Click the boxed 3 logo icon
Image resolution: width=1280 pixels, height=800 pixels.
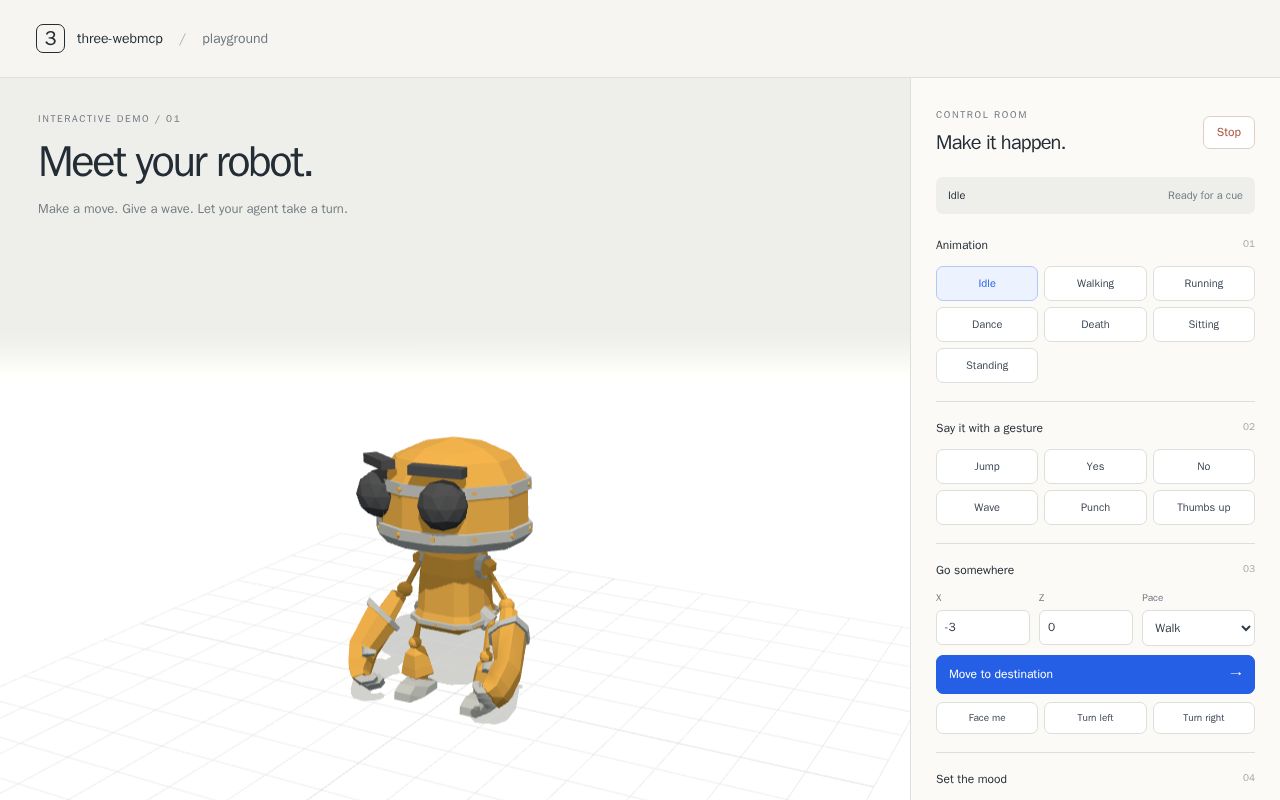pos(50,38)
